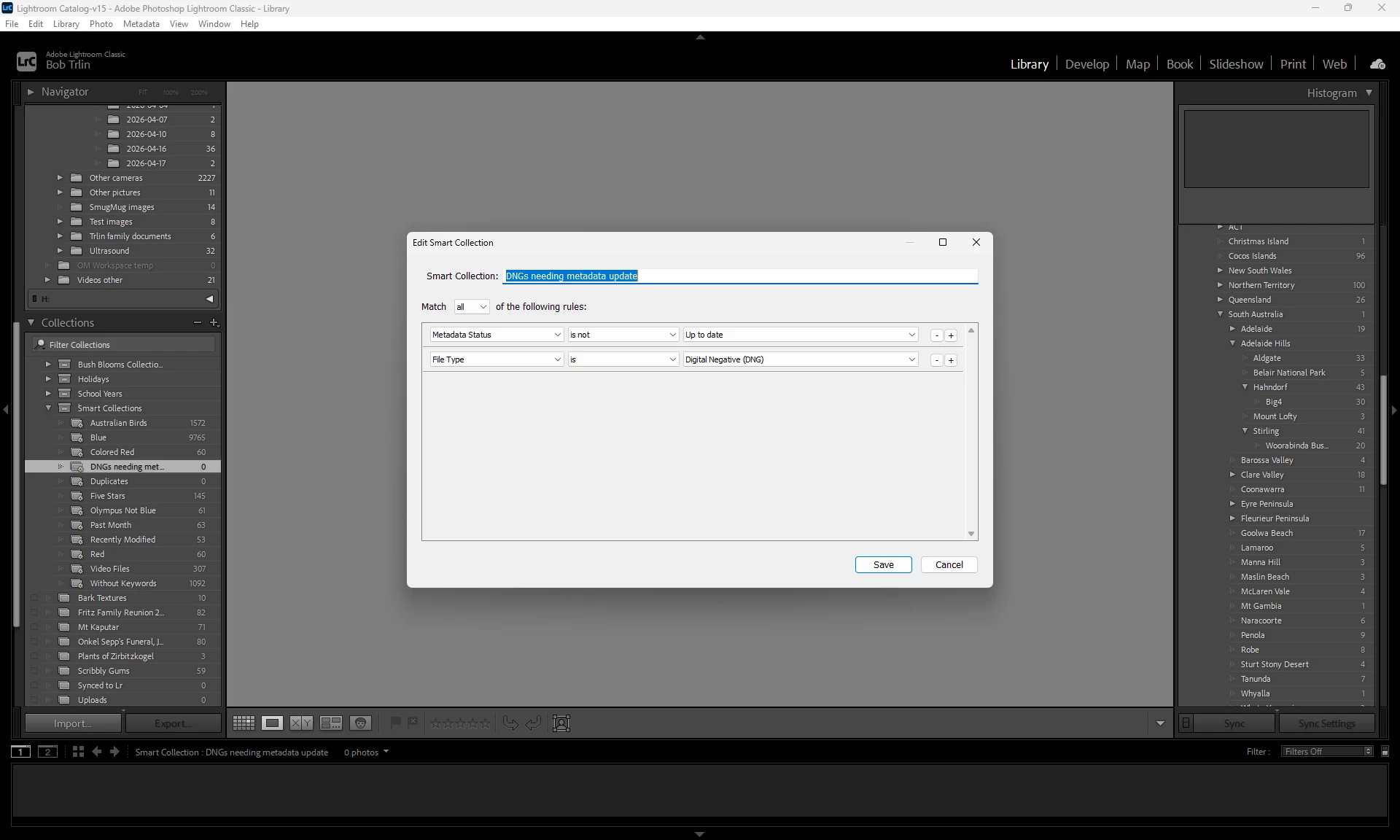Open Survey view icon
Viewport: 1400px width, 840px height.
(x=331, y=723)
